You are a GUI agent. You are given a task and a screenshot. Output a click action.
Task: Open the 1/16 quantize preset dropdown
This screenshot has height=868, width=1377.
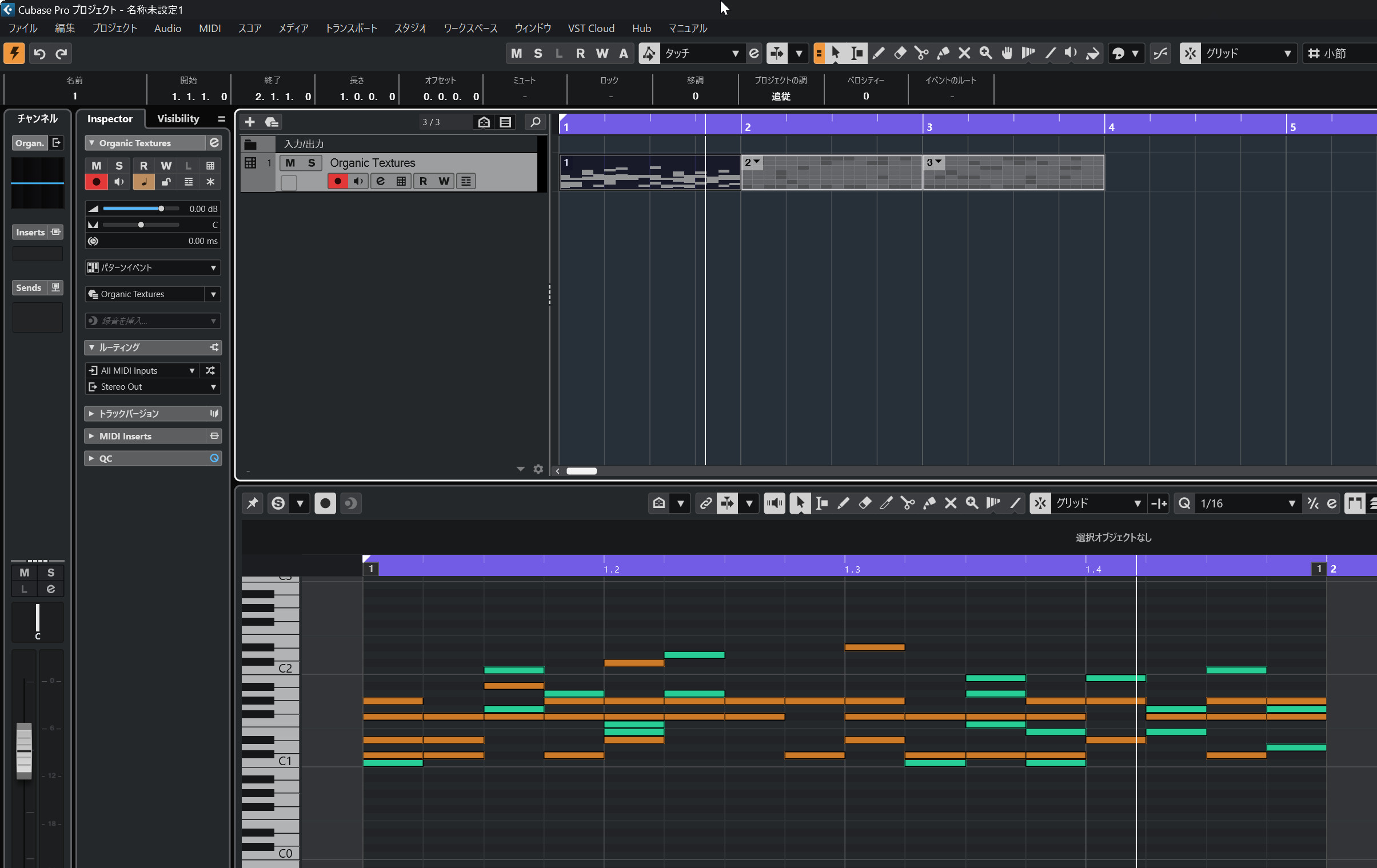point(1247,503)
